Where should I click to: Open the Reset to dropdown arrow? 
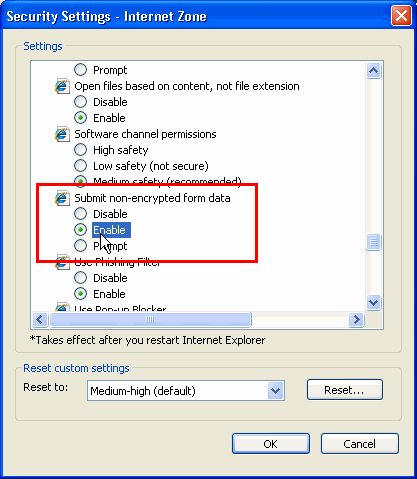tap(275, 390)
